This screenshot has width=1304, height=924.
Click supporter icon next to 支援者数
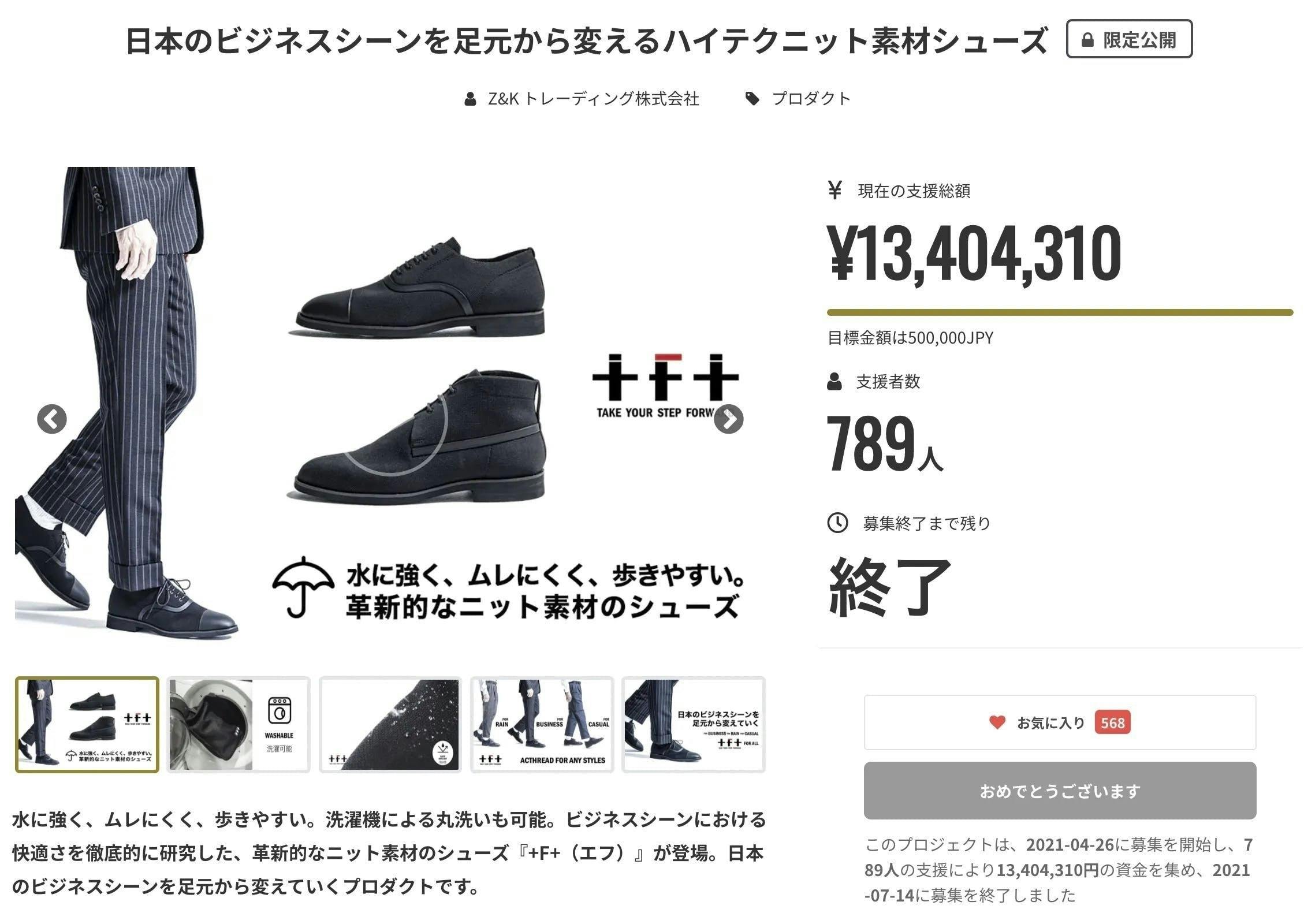pyautogui.click(x=834, y=382)
